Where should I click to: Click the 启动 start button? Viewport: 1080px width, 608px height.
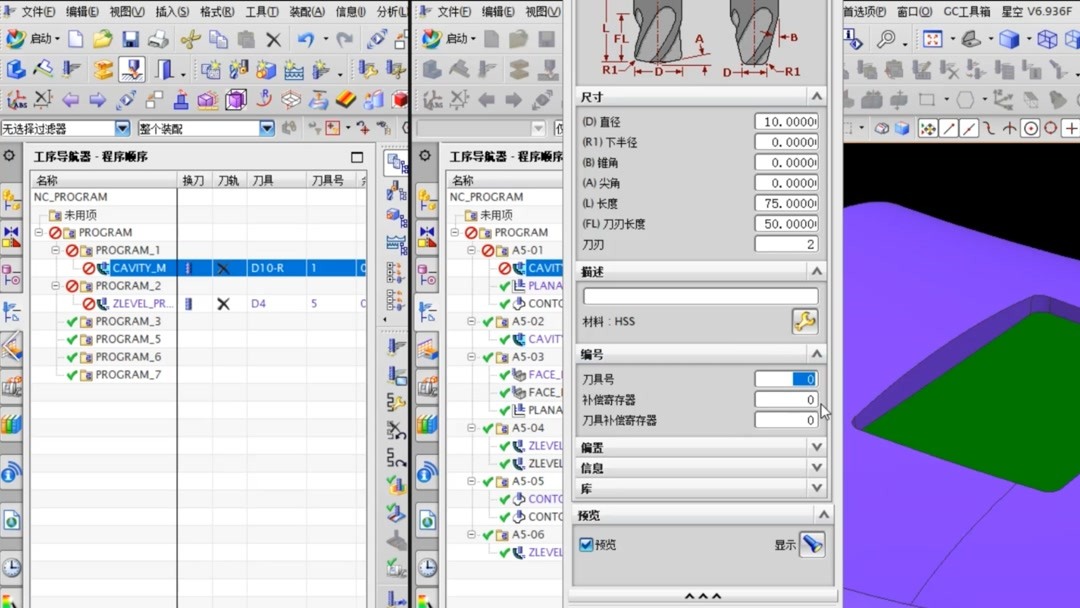tap(39, 37)
